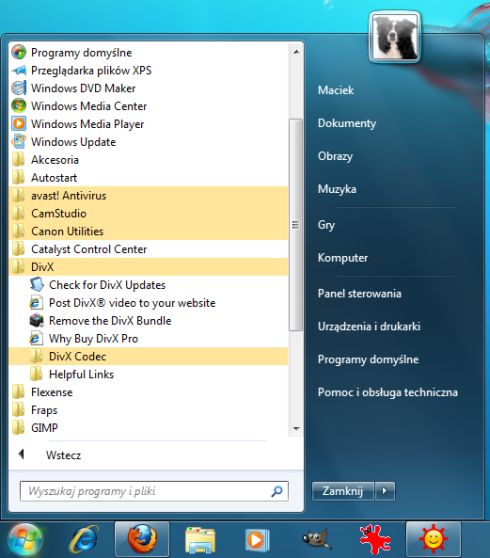Launch Windows Media Player from the taskbar
Image resolution: width=490 pixels, height=558 pixels.
click(x=257, y=540)
